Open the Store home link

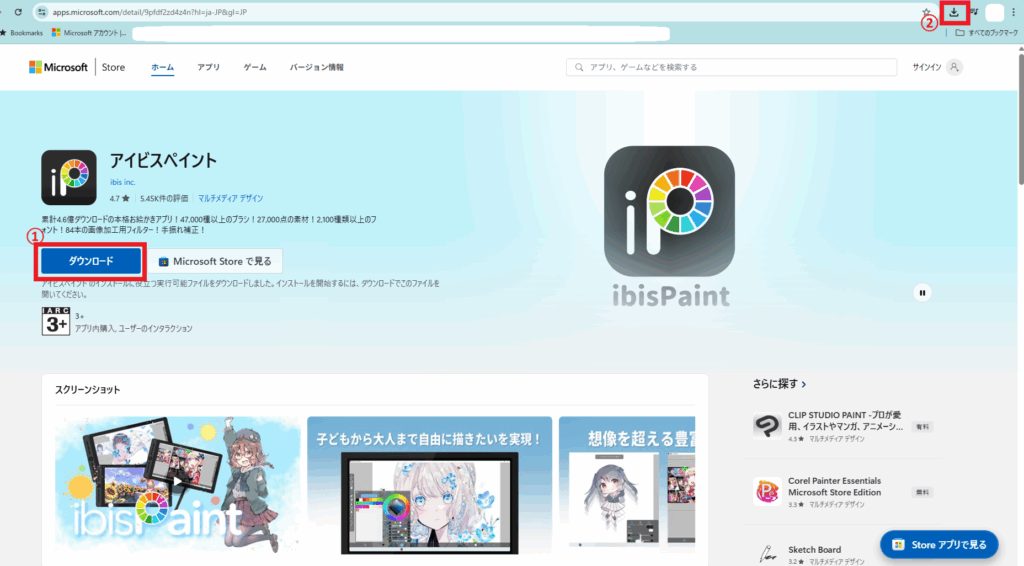click(113, 67)
